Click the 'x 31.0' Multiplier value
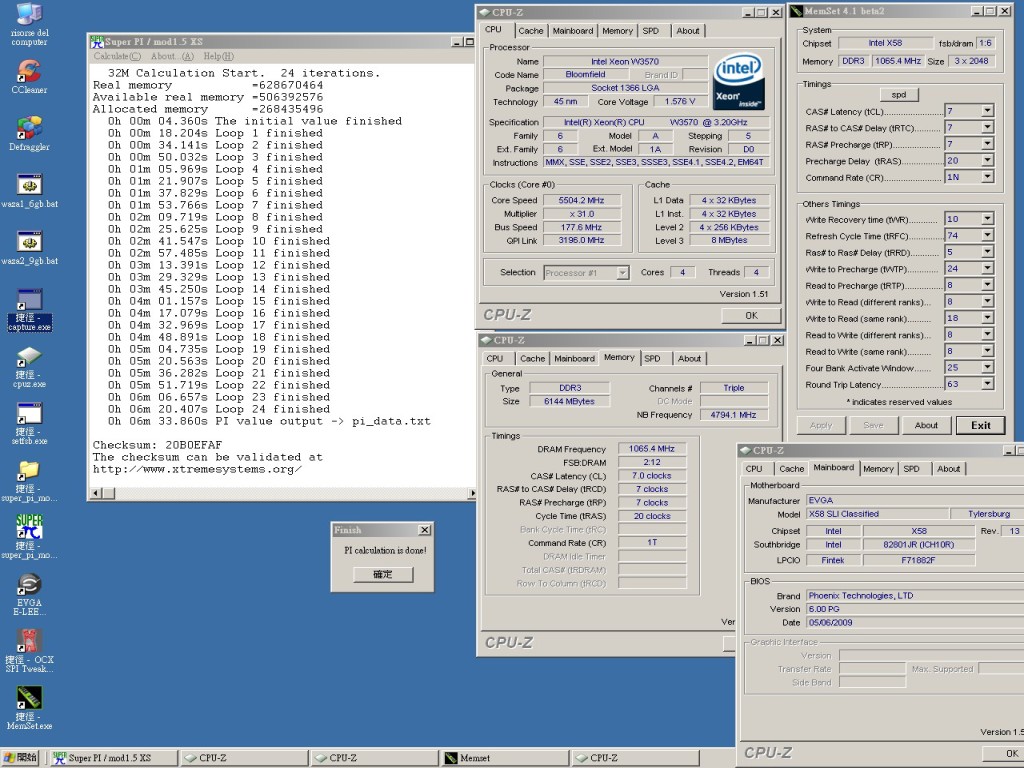The width and height of the screenshot is (1024, 768). tap(581, 214)
